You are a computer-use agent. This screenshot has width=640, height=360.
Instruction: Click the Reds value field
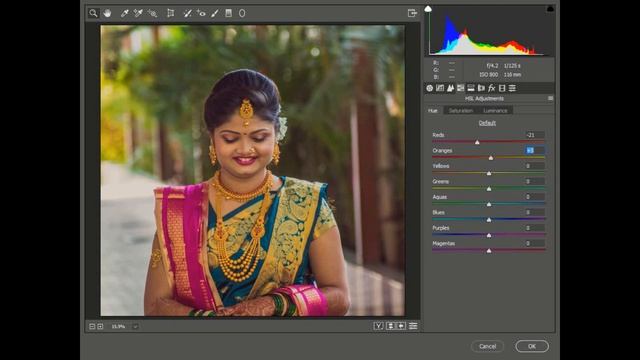click(x=535, y=135)
